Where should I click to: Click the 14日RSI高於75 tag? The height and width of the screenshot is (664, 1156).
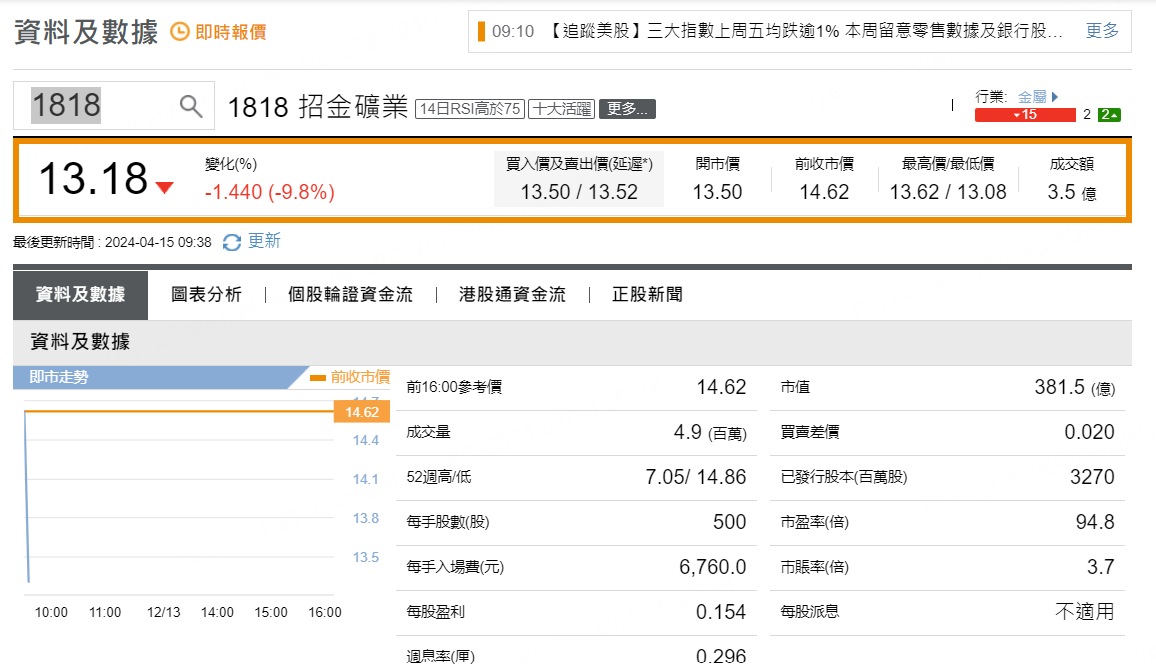469,109
